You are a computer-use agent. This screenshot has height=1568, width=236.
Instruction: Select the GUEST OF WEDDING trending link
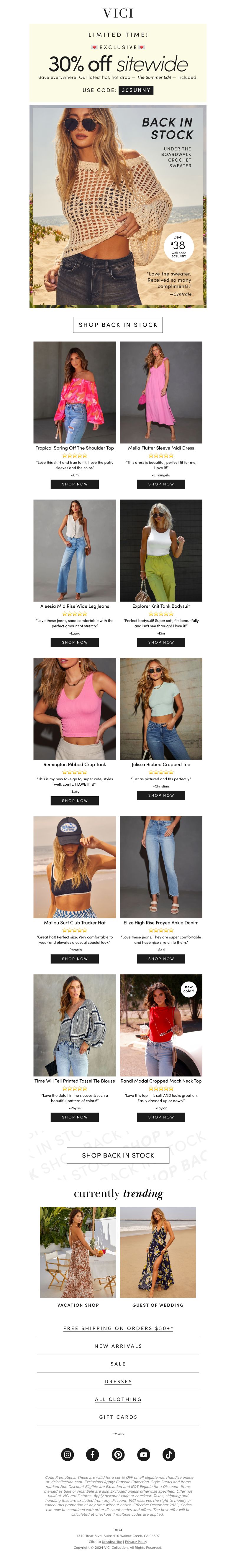158,1305
